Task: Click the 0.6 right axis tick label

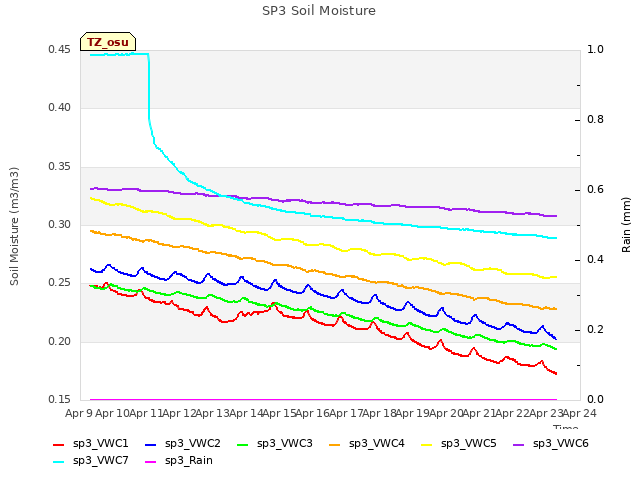Action: (x=596, y=189)
